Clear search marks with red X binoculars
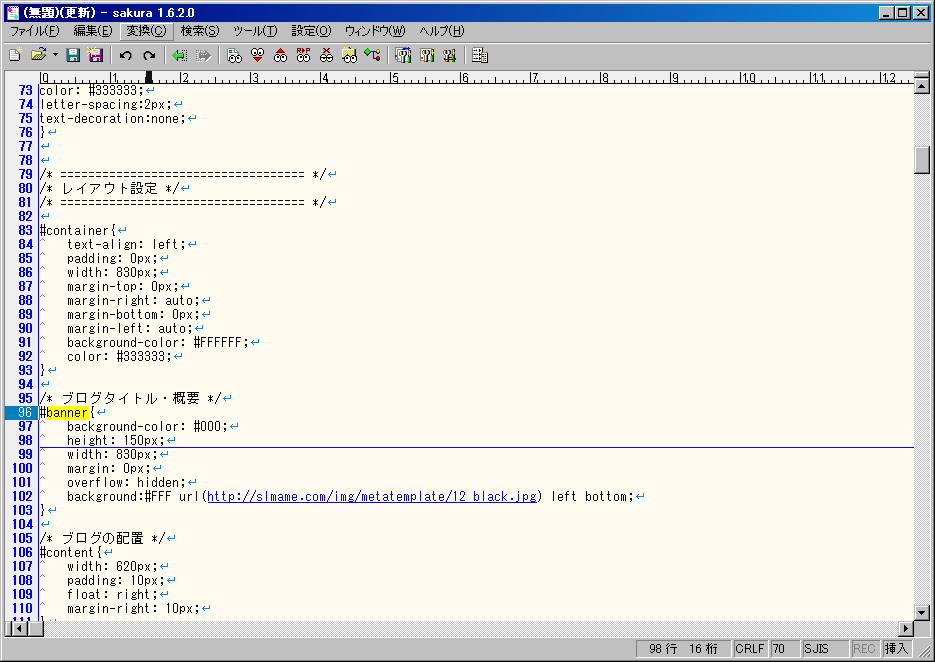 click(x=326, y=55)
